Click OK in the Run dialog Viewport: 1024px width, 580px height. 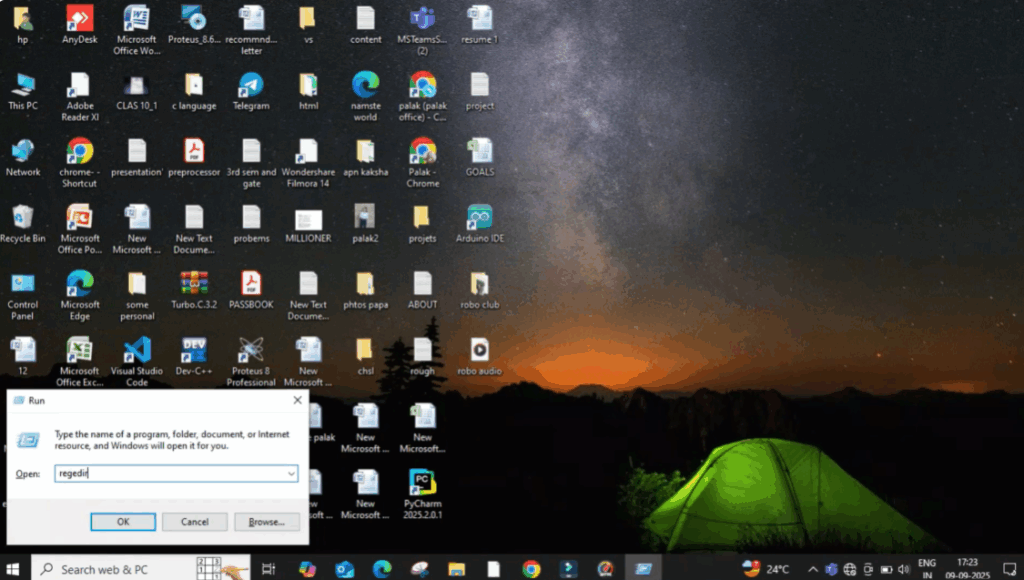[x=123, y=522]
